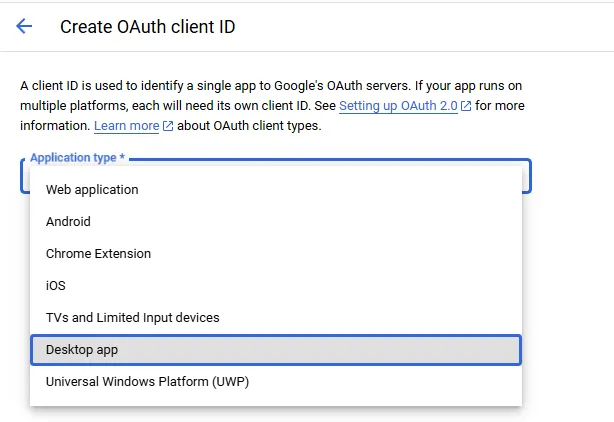Click external-link icon beside Learn more
The width and height of the screenshot is (614, 422).
(168, 126)
